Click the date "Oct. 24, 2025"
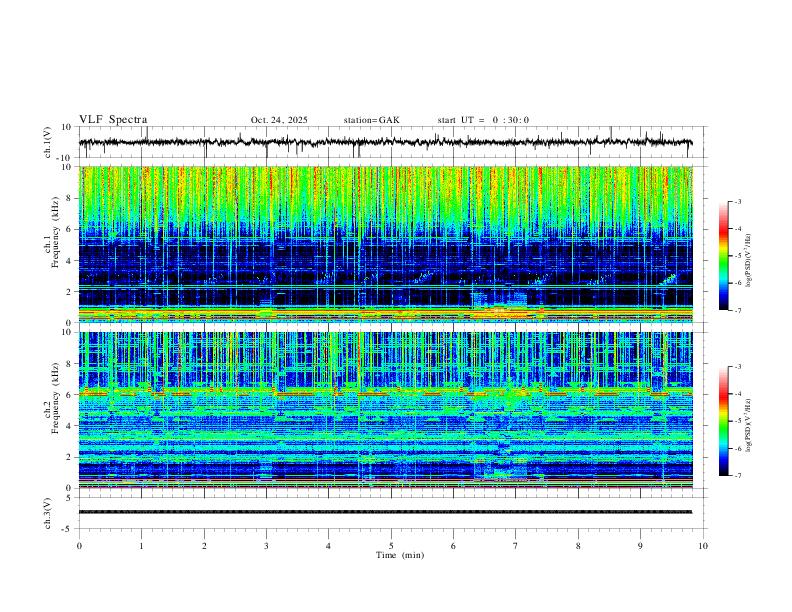This screenshot has height=612, width=792. coord(279,120)
